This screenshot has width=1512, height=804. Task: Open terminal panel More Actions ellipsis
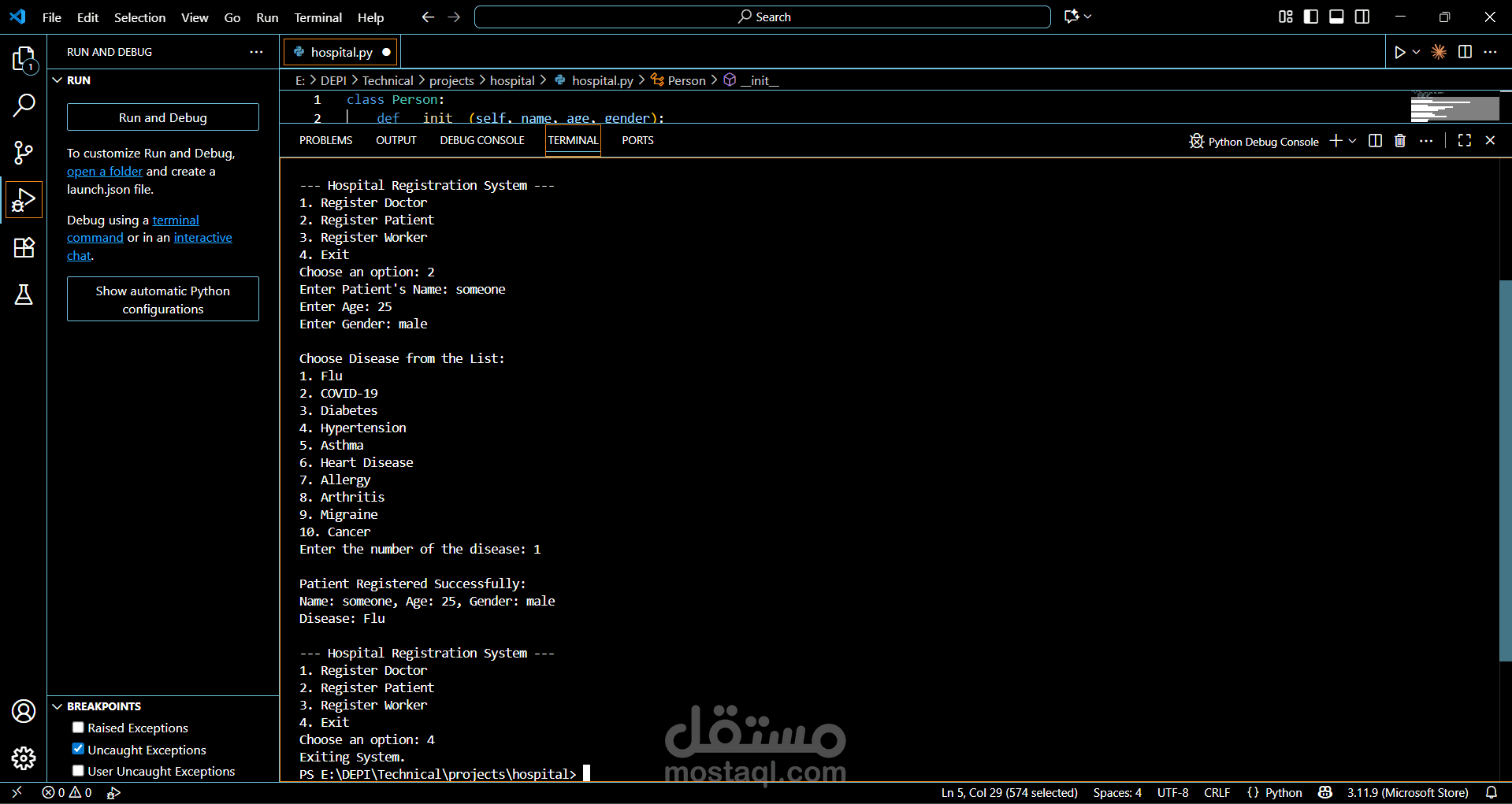[1426, 141]
